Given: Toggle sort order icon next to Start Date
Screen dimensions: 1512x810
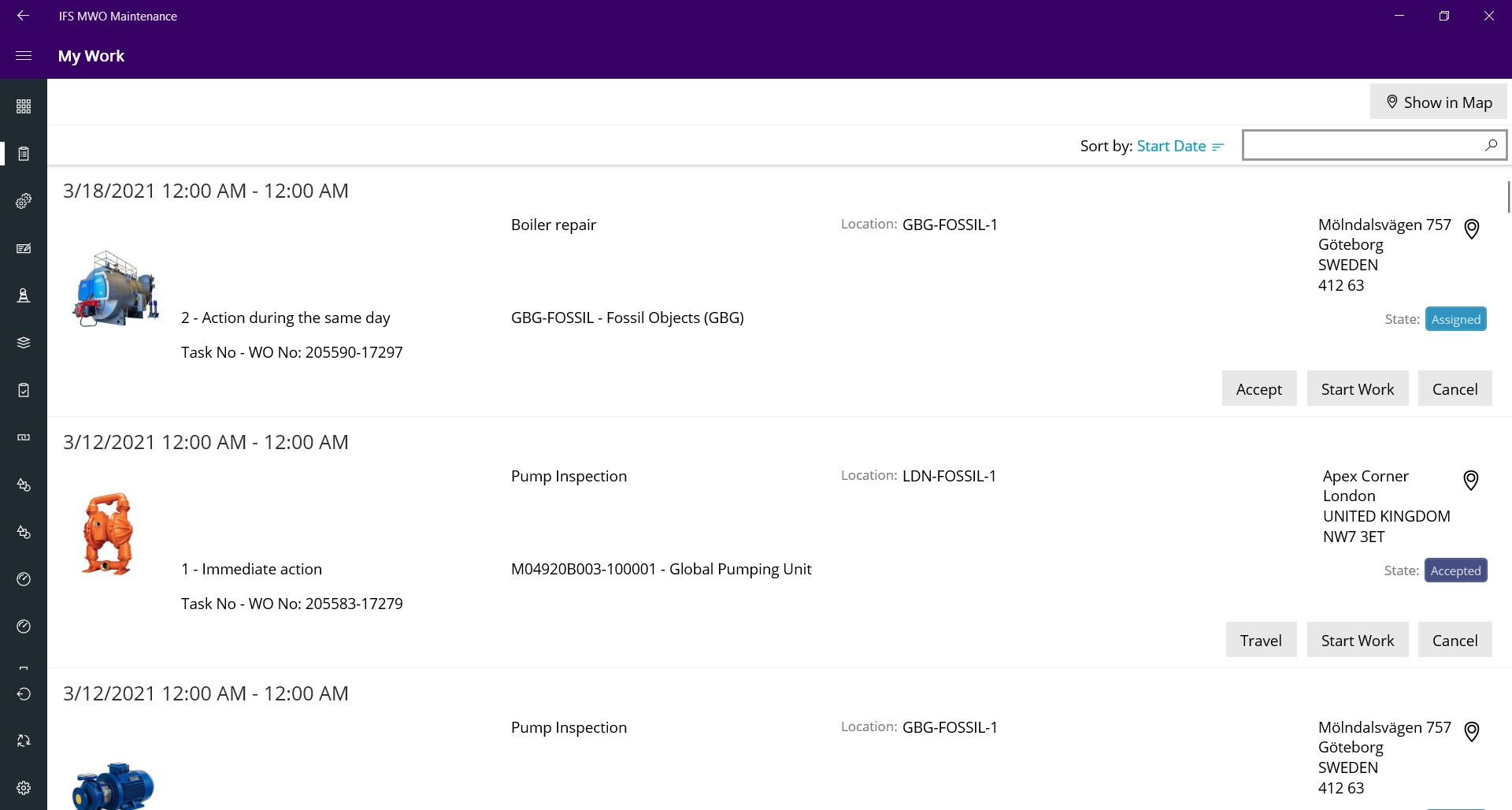Looking at the screenshot, I should point(1218,147).
